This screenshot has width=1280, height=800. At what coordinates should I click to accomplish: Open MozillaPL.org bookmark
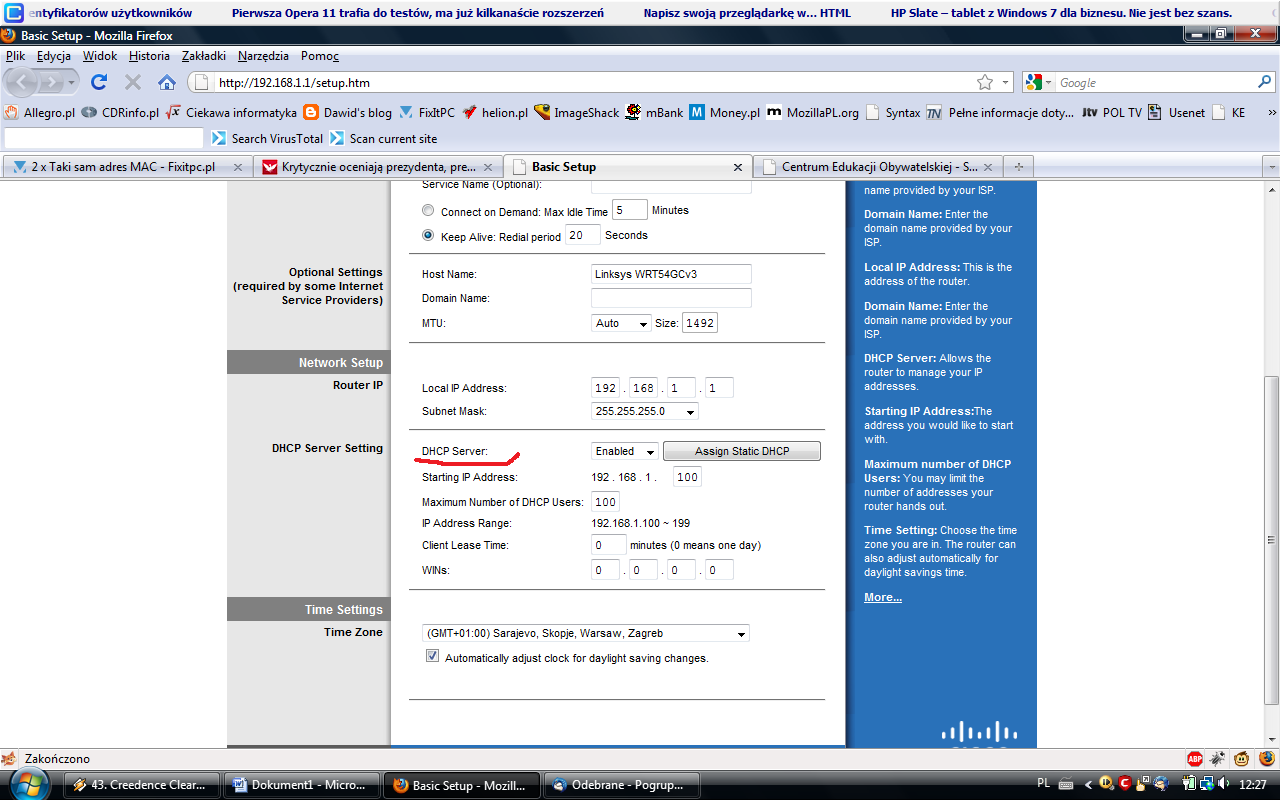click(x=813, y=113)
